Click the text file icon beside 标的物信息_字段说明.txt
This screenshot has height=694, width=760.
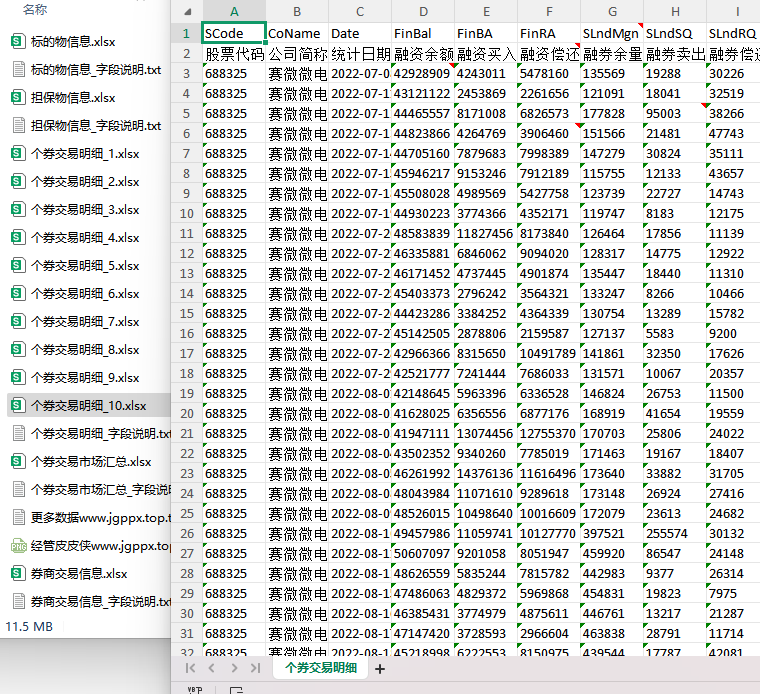click(x=18, y=69)
